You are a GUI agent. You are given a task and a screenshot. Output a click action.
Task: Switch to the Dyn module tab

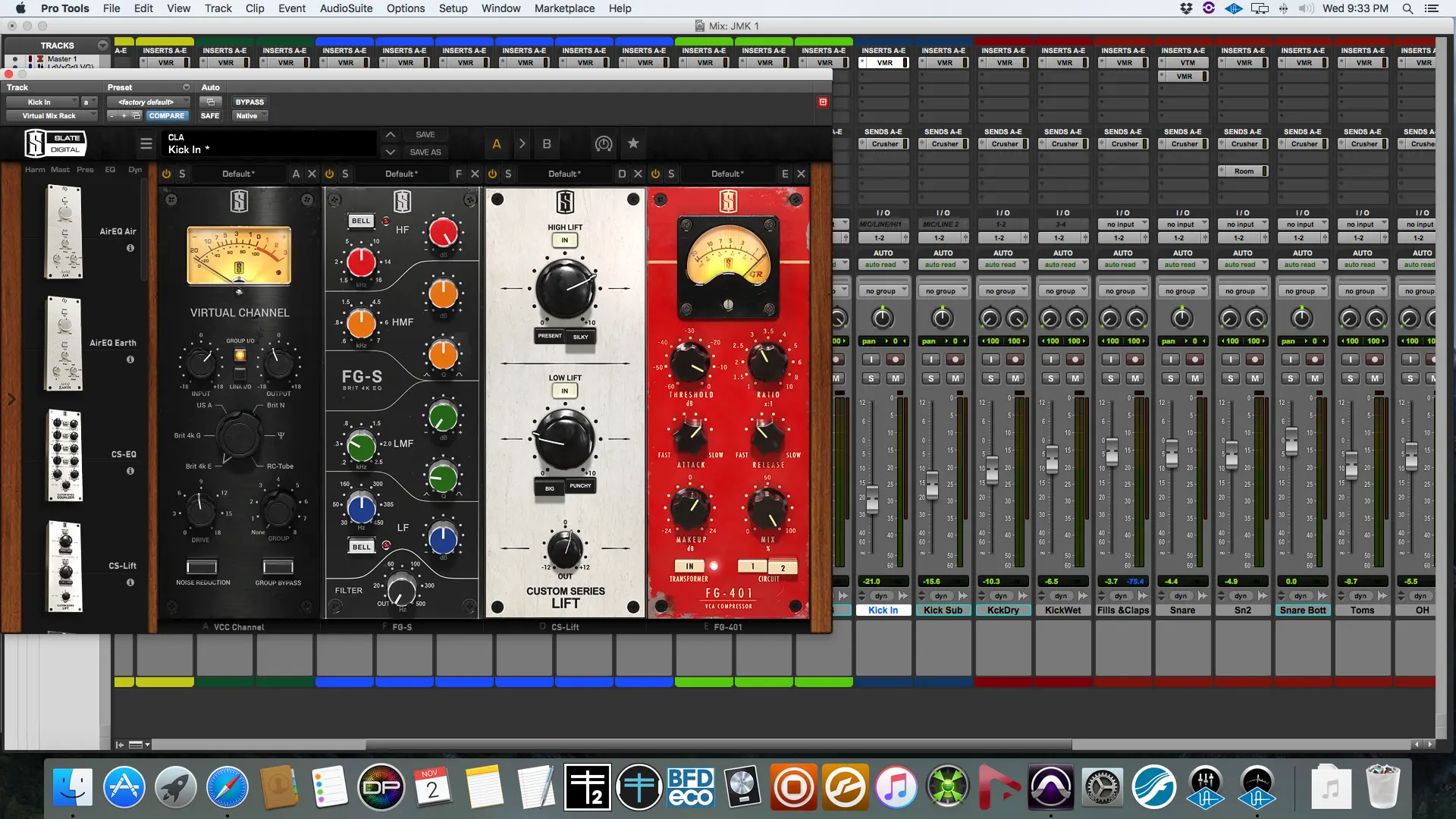[135, 170]
